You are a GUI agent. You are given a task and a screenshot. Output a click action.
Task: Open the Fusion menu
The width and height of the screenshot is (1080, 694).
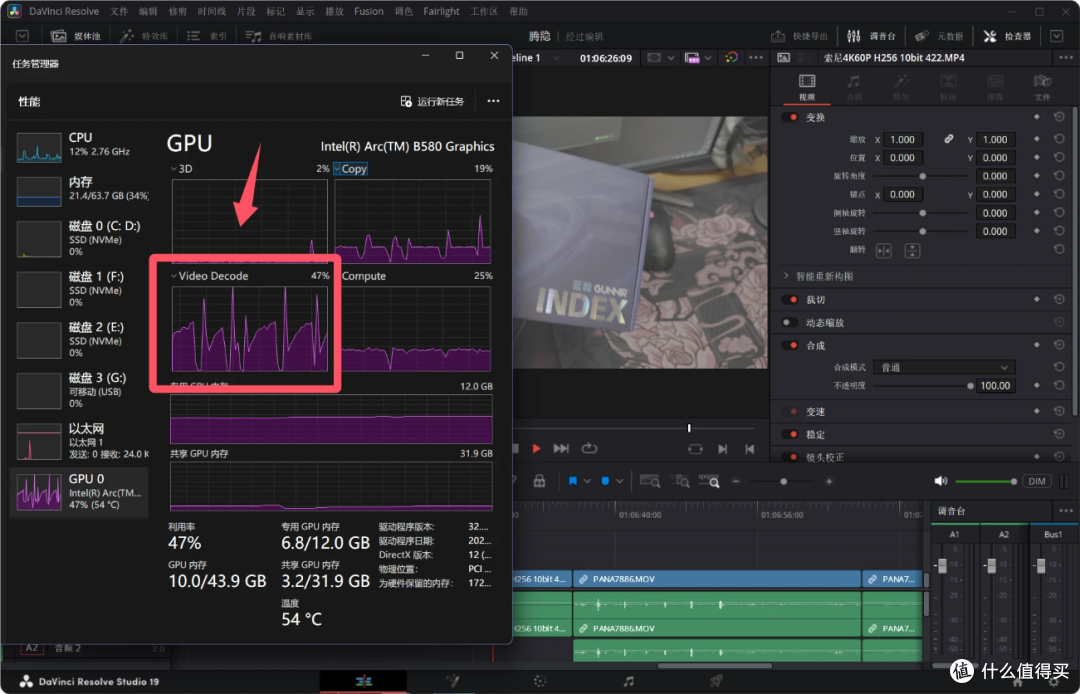pos(368,11)
